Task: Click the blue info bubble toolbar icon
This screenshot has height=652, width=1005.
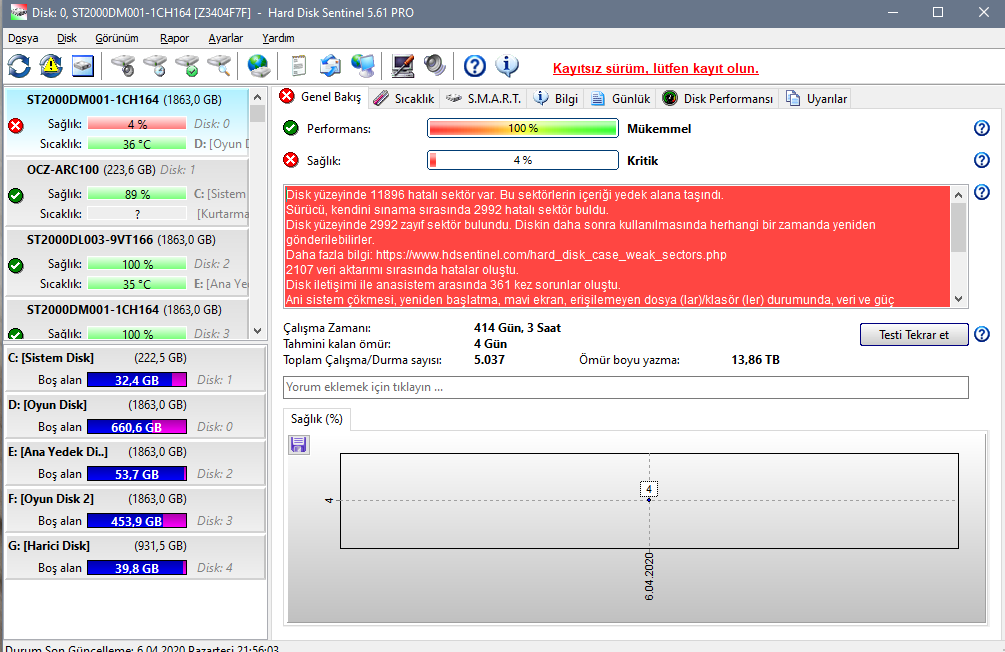Action: tap(507, 66)
